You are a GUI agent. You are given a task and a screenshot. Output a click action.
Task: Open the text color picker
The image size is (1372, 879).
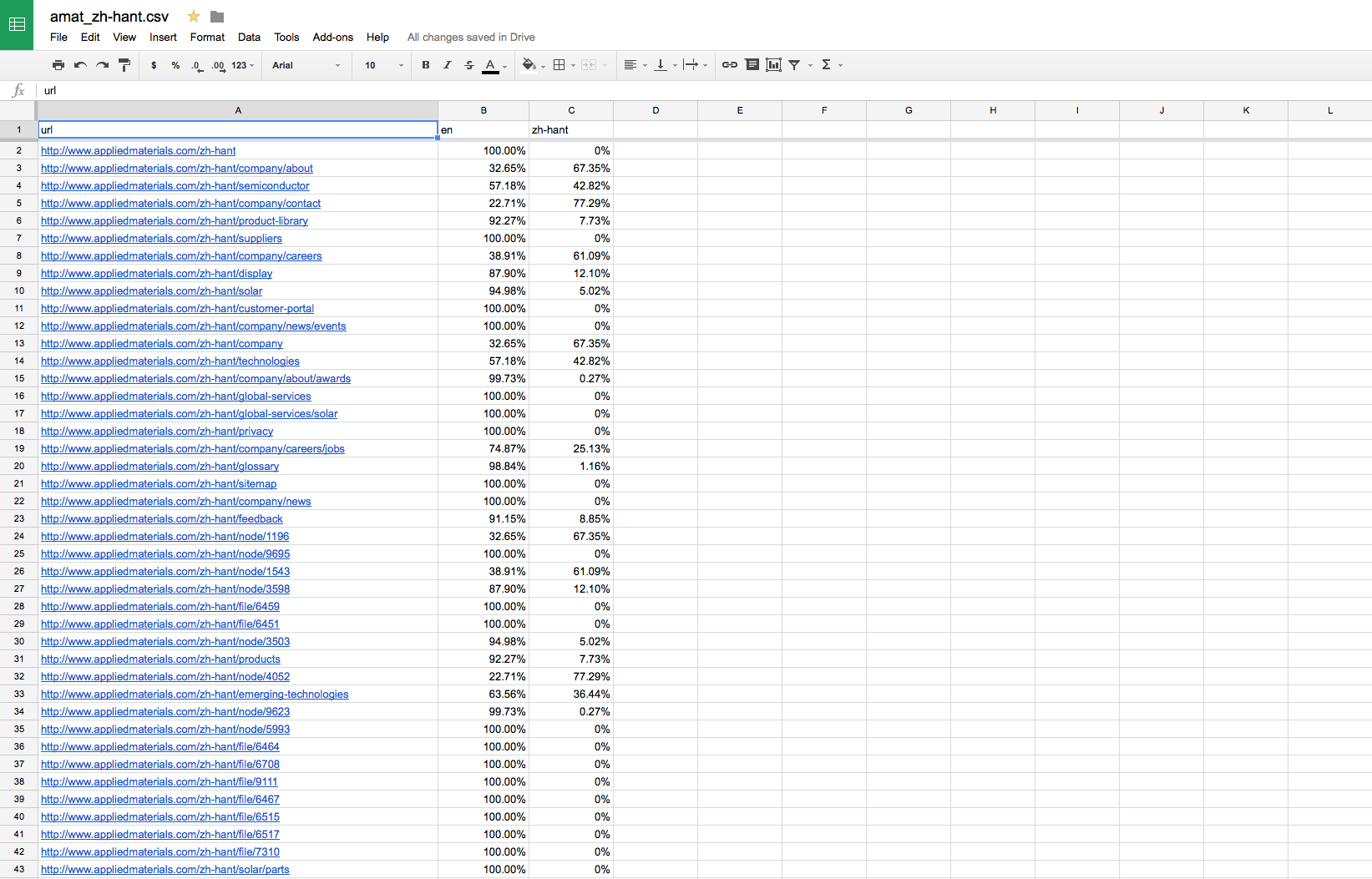pyautogui.click(x=494, y=65)
